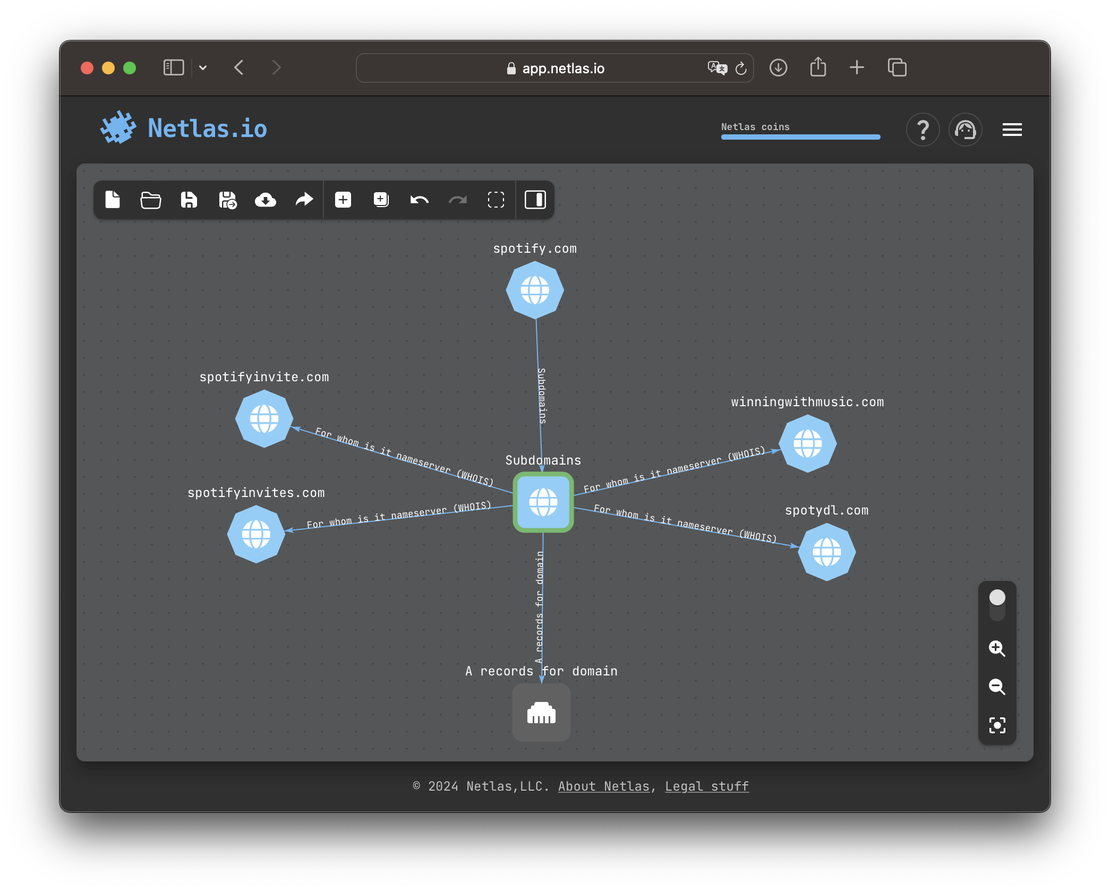Open the hamburger menu in the header

[x=1012, y=130]
